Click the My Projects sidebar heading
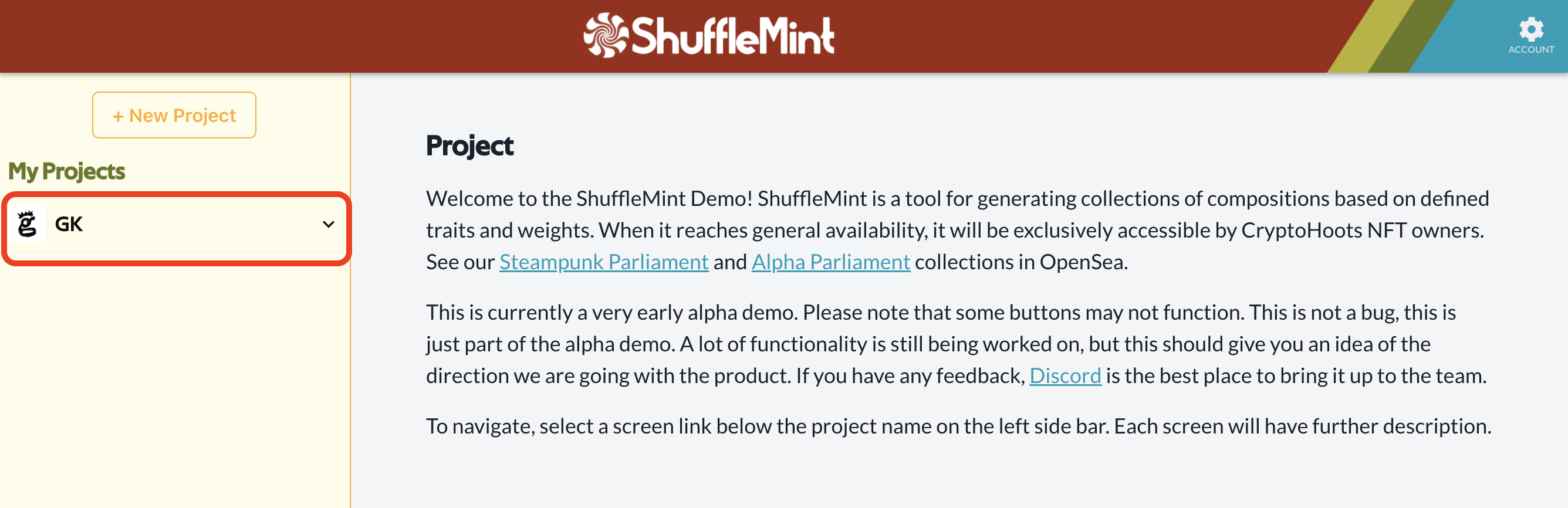Screen dimensions: 1568x508 point(67,171)
